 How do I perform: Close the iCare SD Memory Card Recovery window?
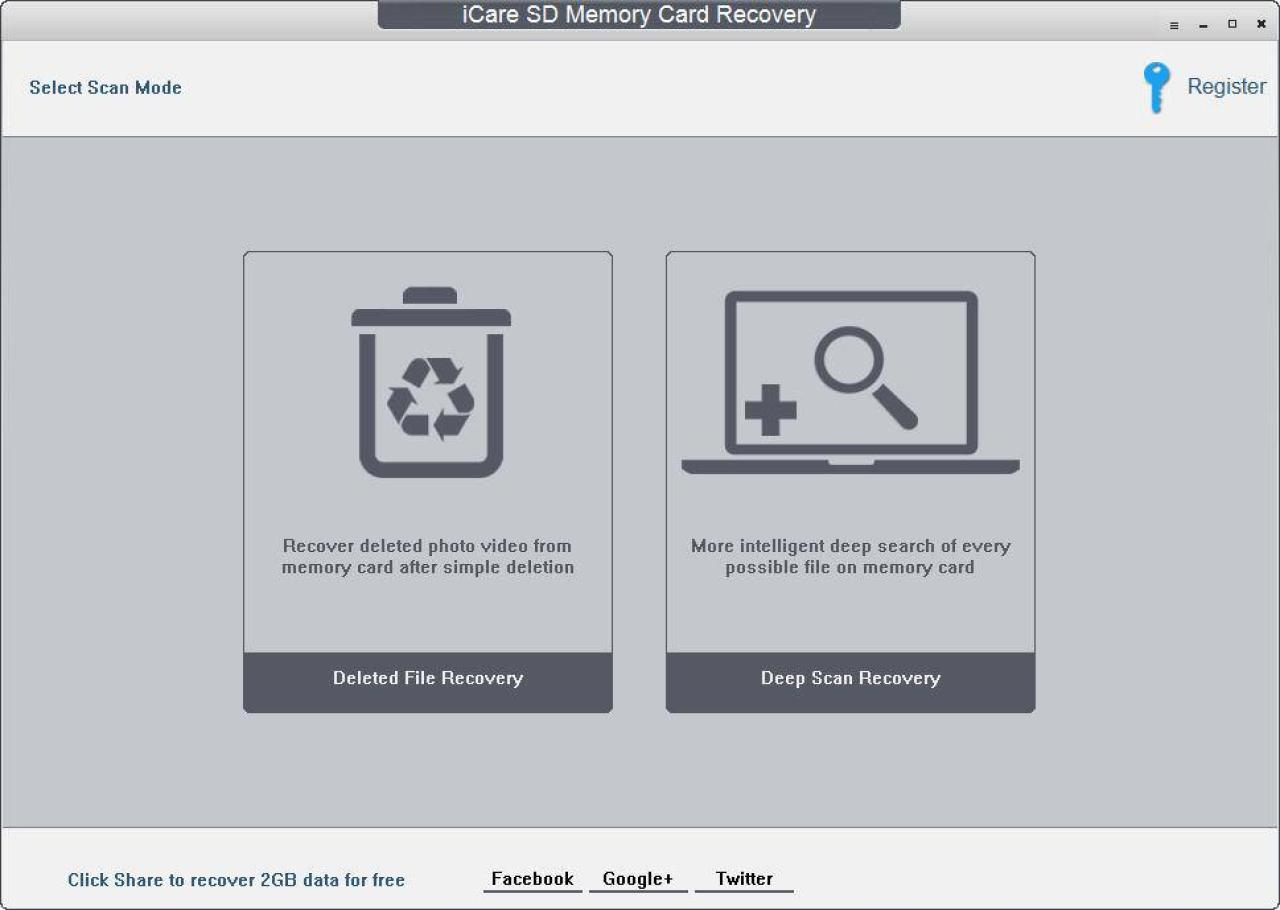[x=1261, y=24]
